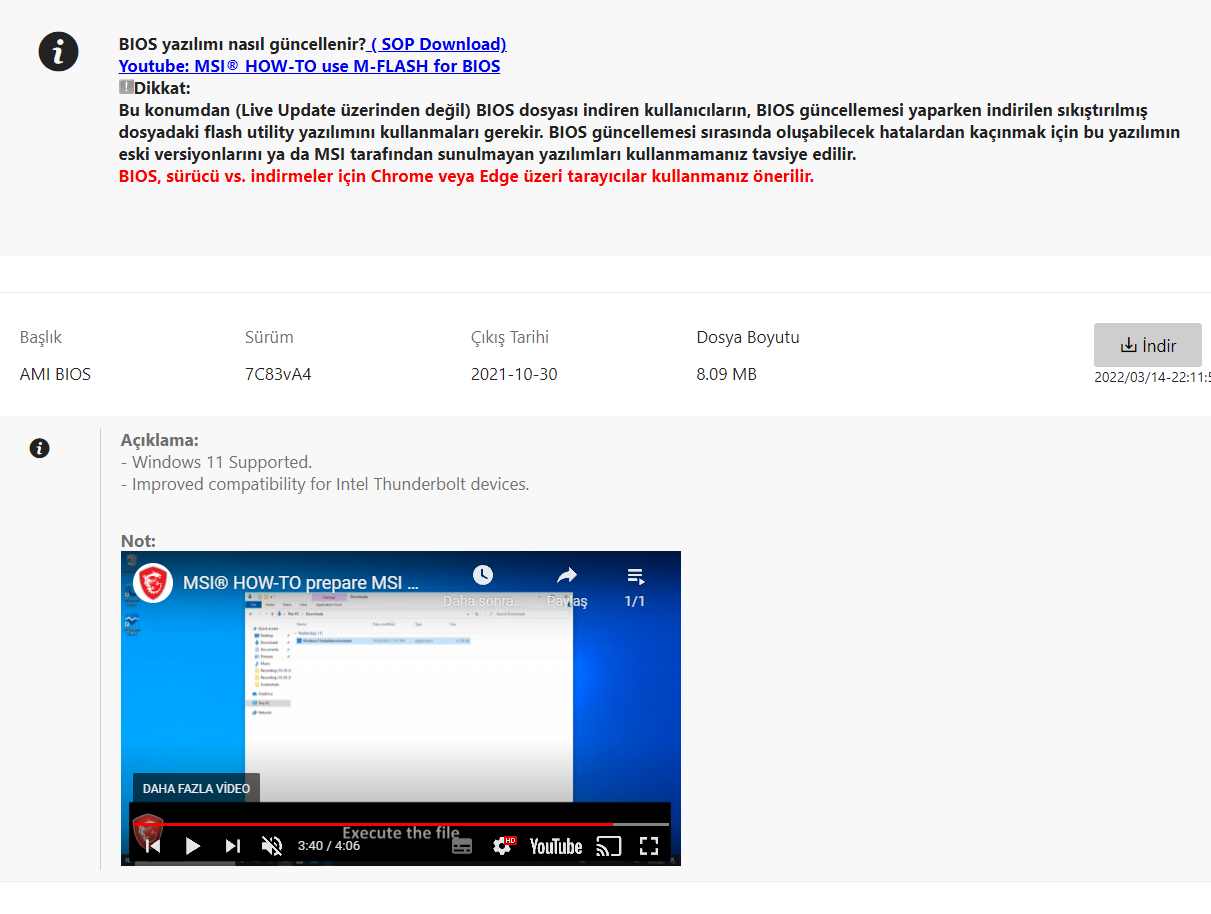This screenshot has height=914, width=1211.
Task: Click the large info icon at top
Action: point(58,50)
